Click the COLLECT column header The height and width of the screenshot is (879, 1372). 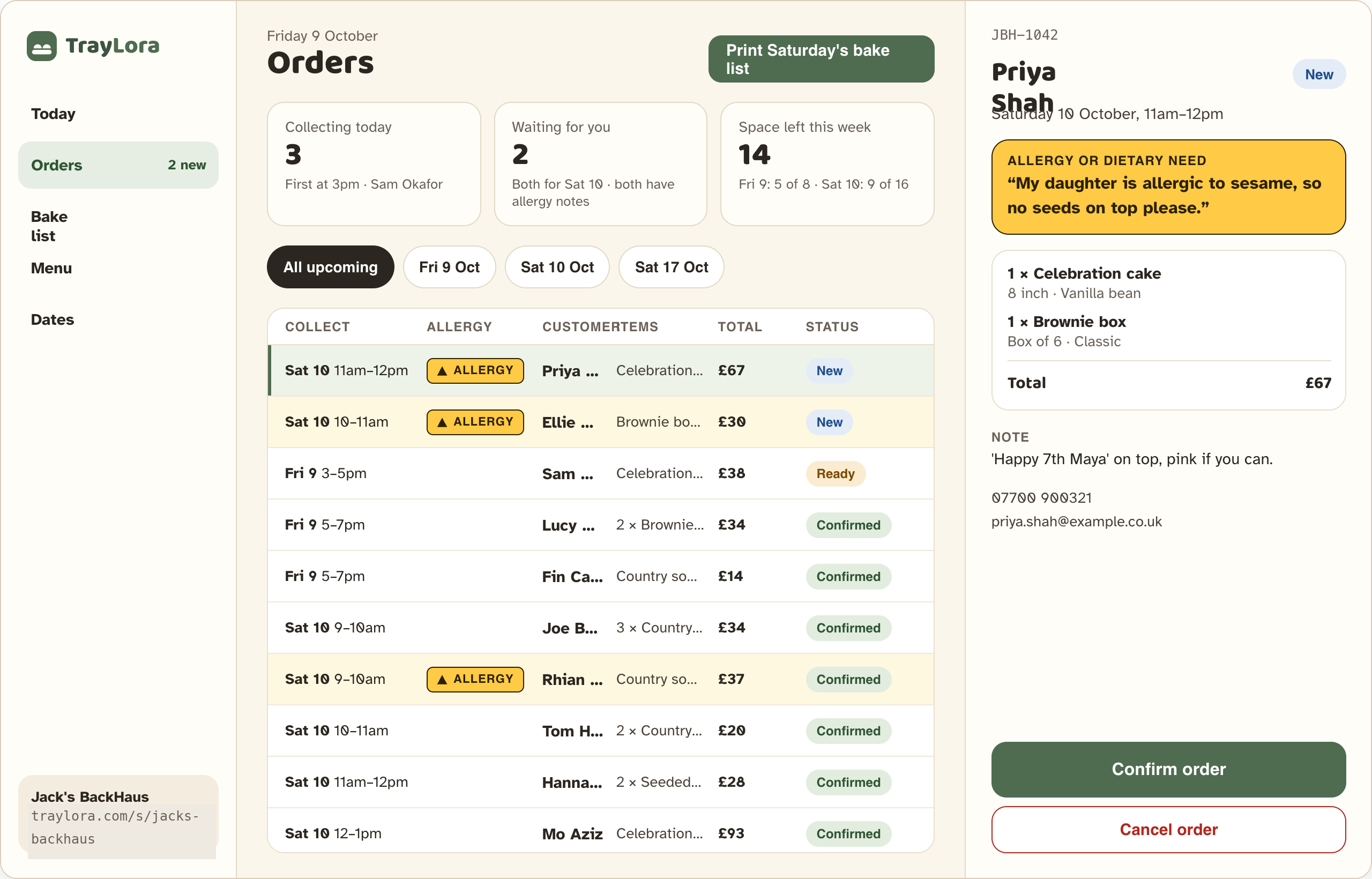[317, 326]
